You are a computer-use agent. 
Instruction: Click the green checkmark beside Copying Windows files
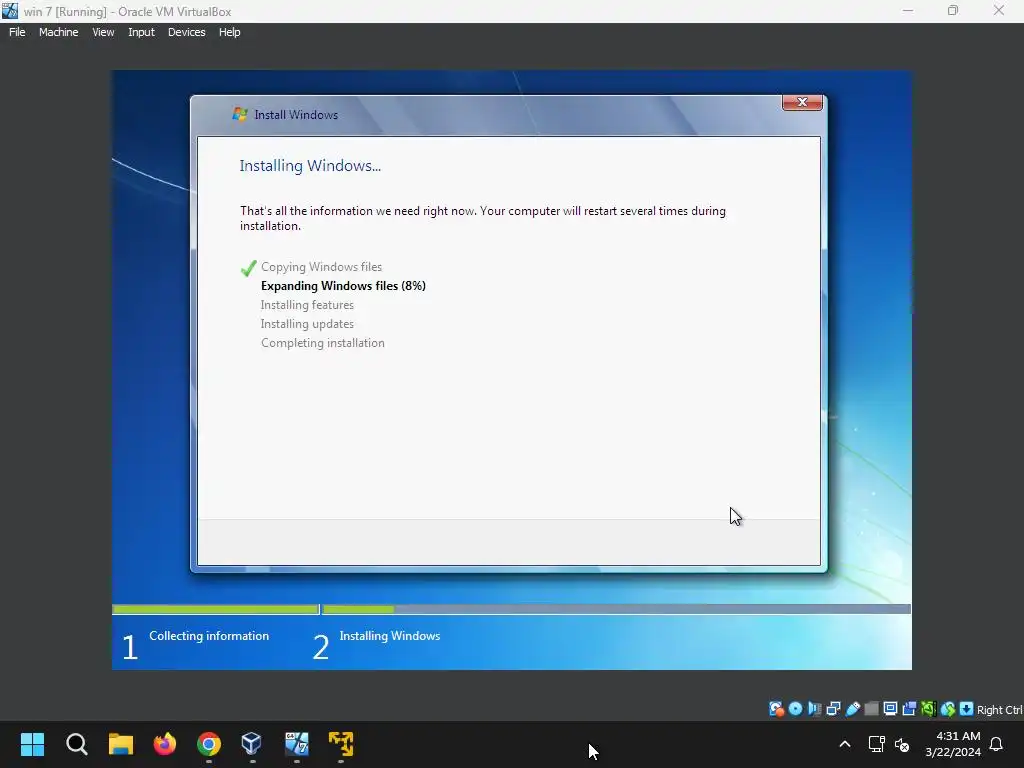tap(248, 268)
